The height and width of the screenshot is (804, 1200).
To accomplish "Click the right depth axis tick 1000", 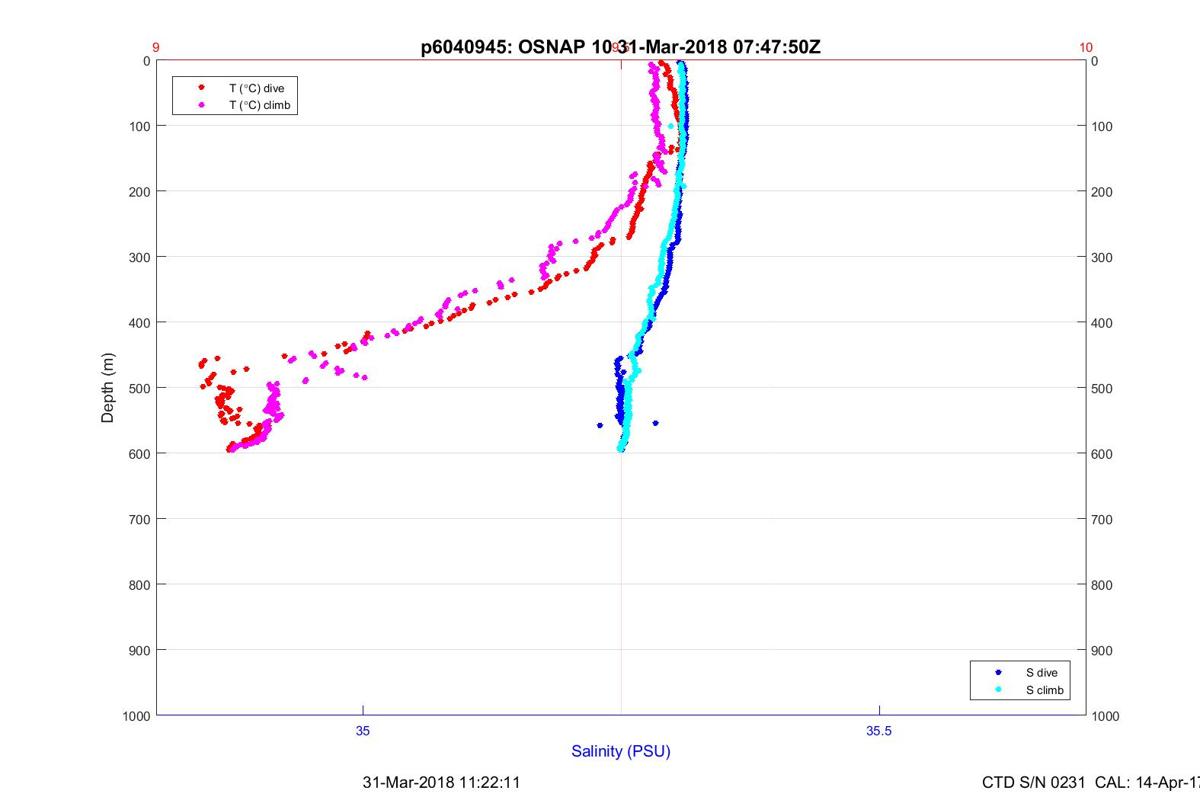I will pos(1106,715).
